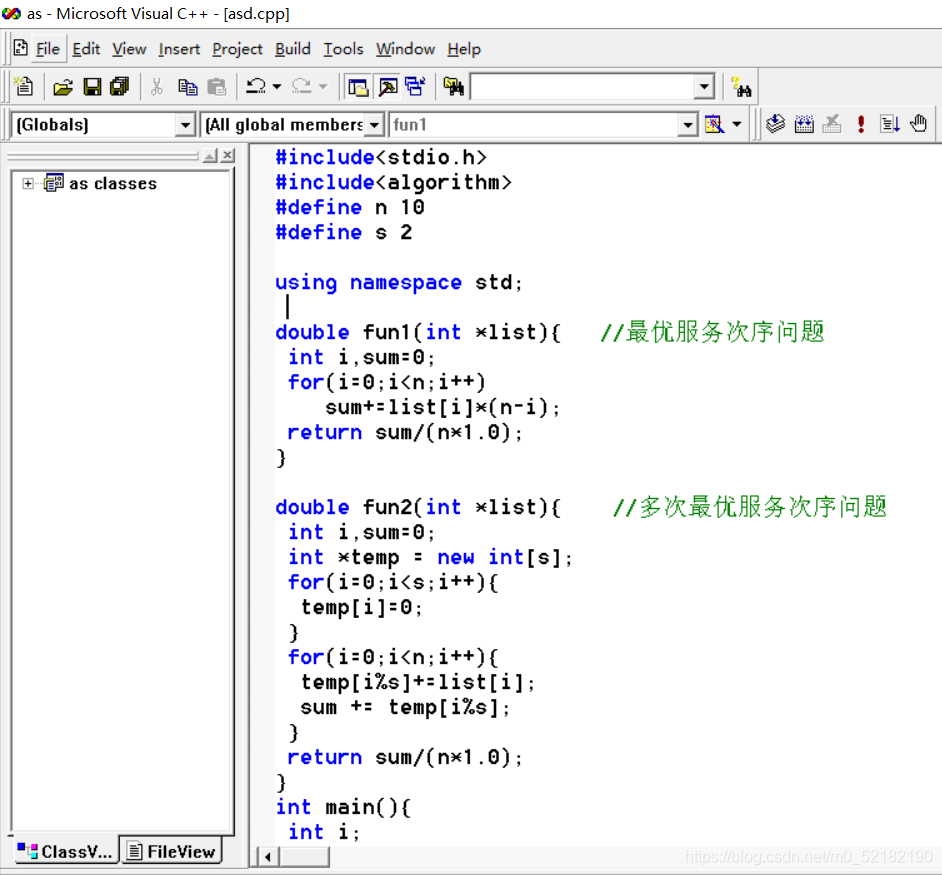Open the Tools menu
The height and width of the screenshot is (875, 942).
(x=343, y=49)
